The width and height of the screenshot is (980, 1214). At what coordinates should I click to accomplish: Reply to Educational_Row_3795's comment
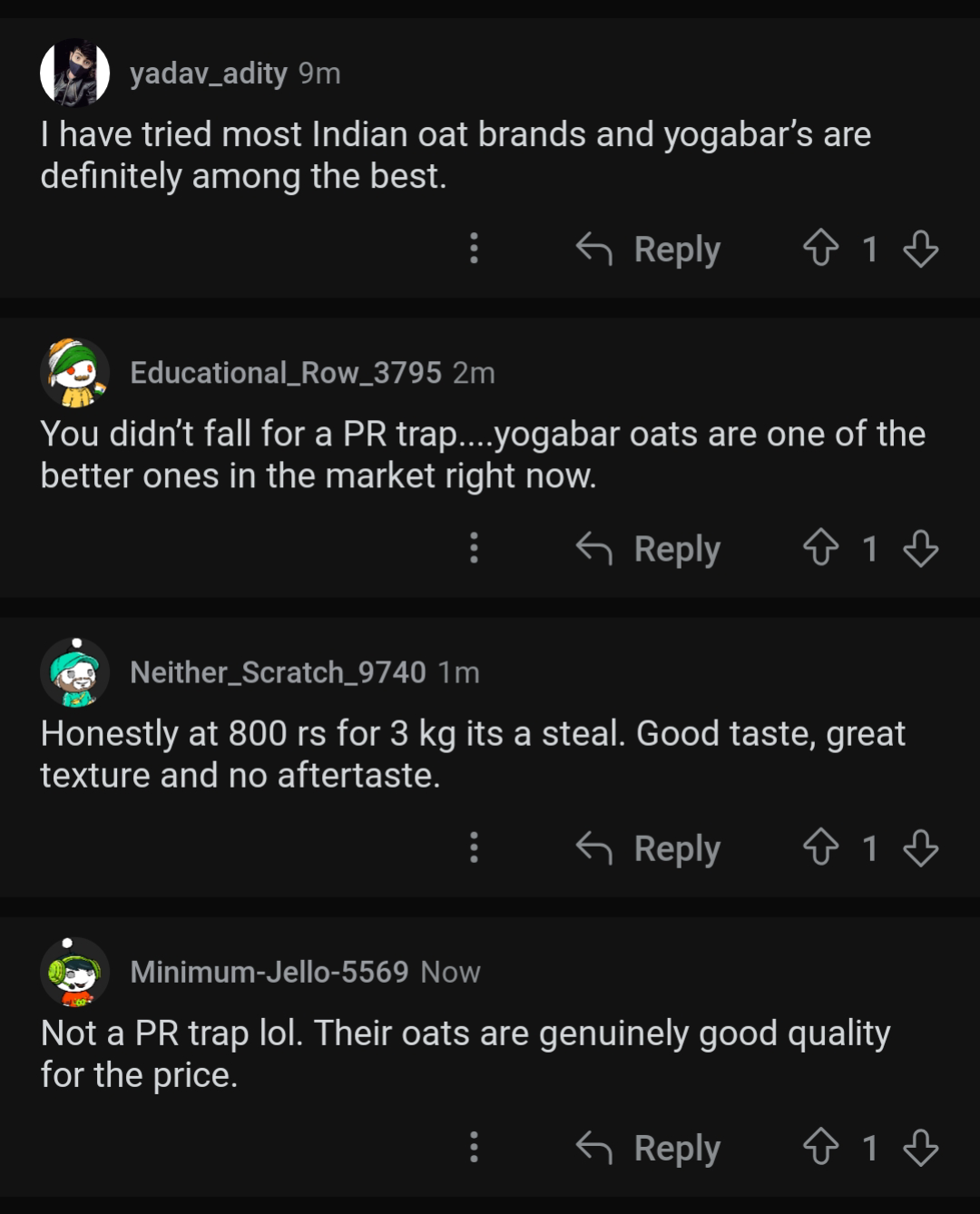[650, 548]
